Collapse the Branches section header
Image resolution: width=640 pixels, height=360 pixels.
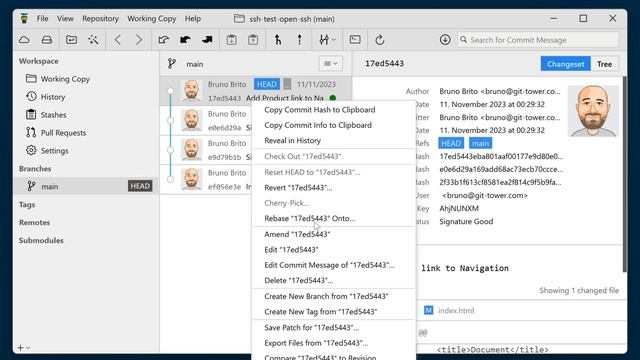click(x=35, y=169)
